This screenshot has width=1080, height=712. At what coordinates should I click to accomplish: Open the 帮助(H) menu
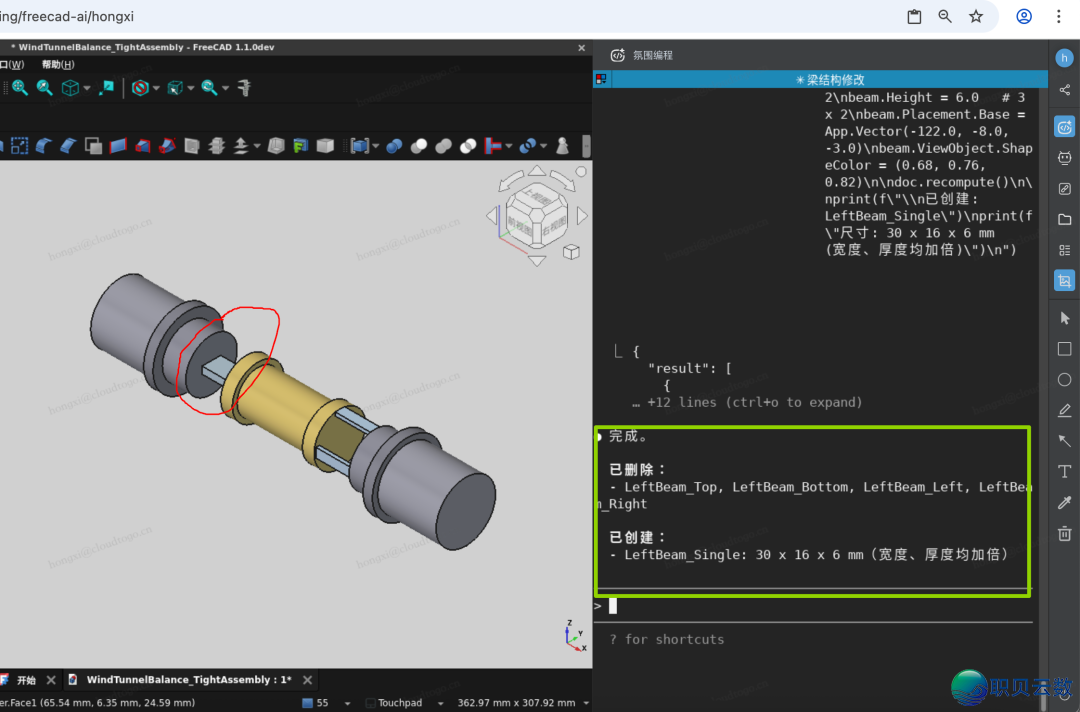point(58,65)
